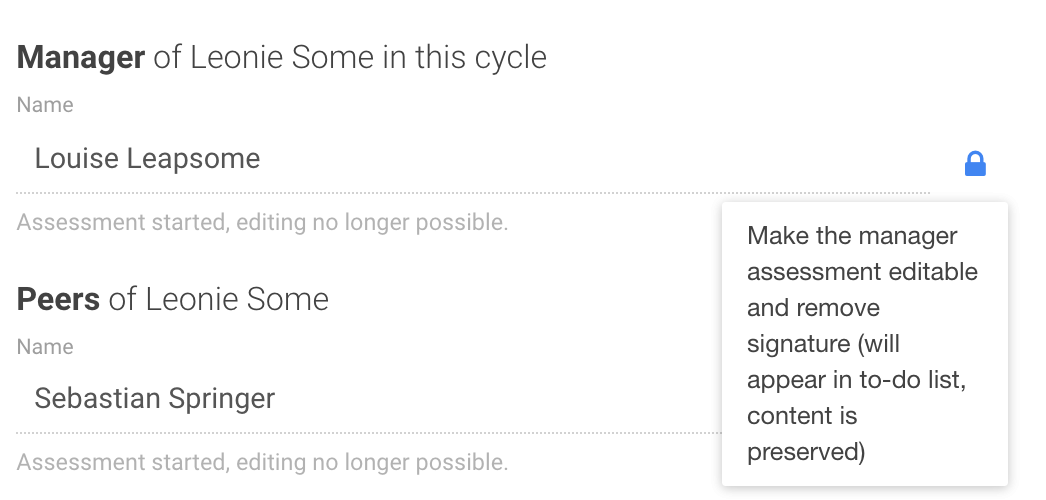Click 'Leonie Some' in the Peers heading

(x=237, y=299)
